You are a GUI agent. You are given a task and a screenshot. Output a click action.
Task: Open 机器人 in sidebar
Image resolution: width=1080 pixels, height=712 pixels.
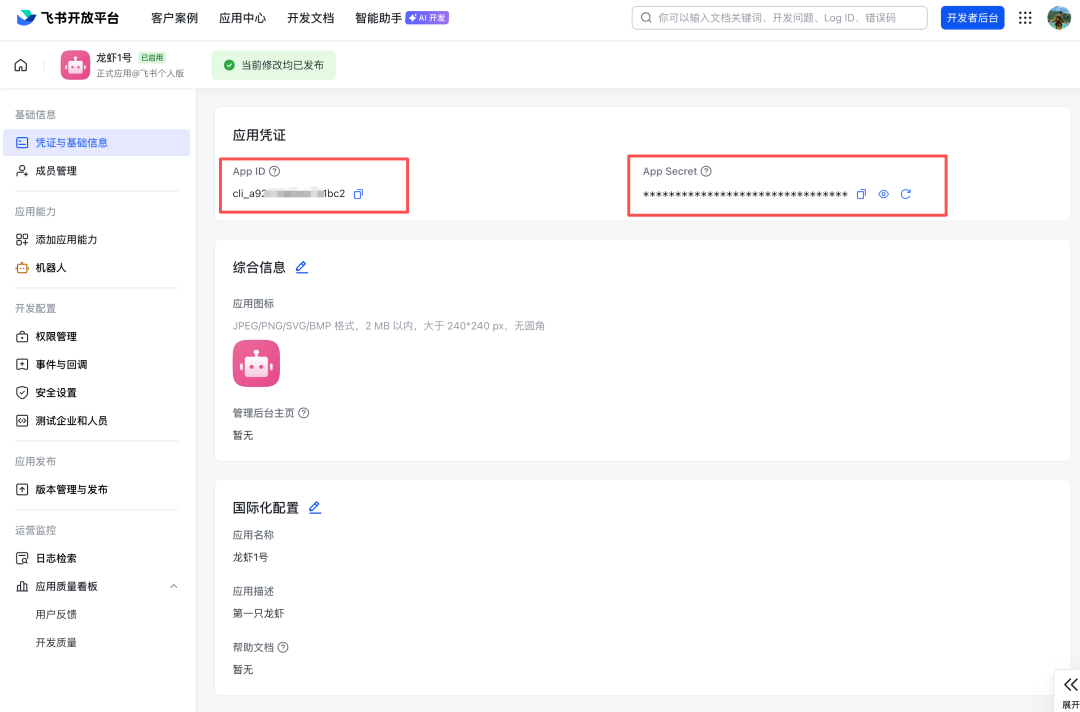(x=50, y=268)
